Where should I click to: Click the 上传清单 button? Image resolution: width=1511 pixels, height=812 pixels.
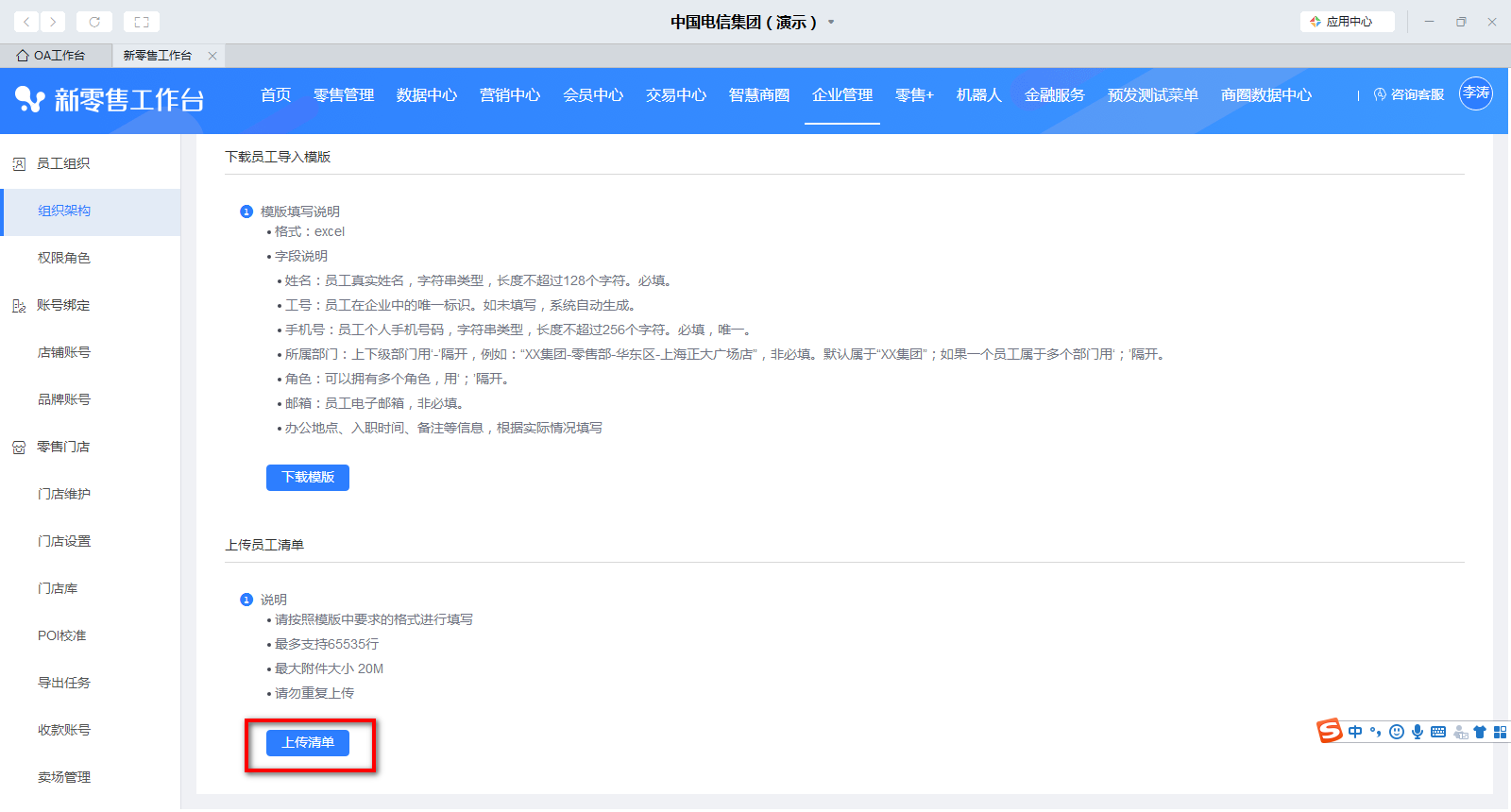(308, 743)
